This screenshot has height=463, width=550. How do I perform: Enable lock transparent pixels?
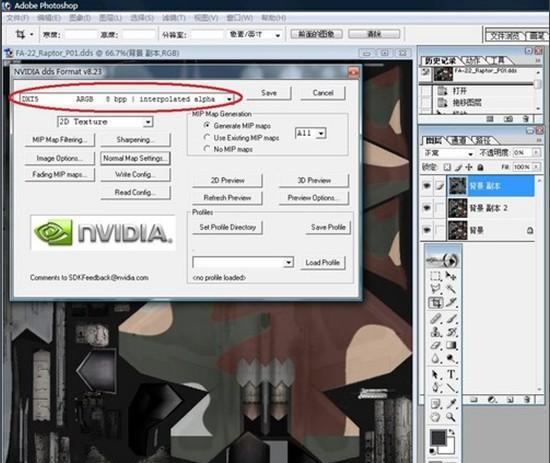[447, 167]
